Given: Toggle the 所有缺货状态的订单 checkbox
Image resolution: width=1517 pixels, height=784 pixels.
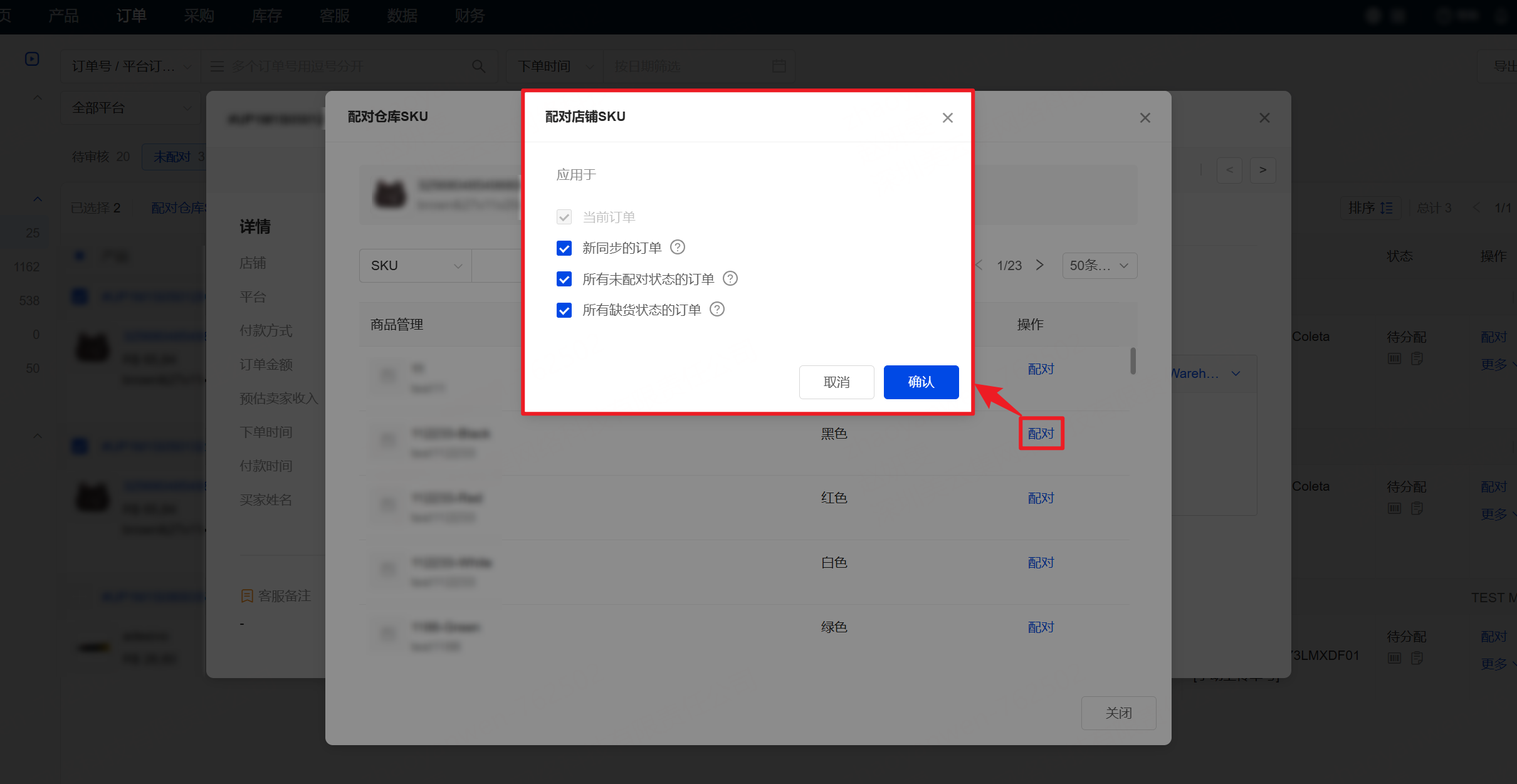Looking at the screenshot, I should 564,310.
